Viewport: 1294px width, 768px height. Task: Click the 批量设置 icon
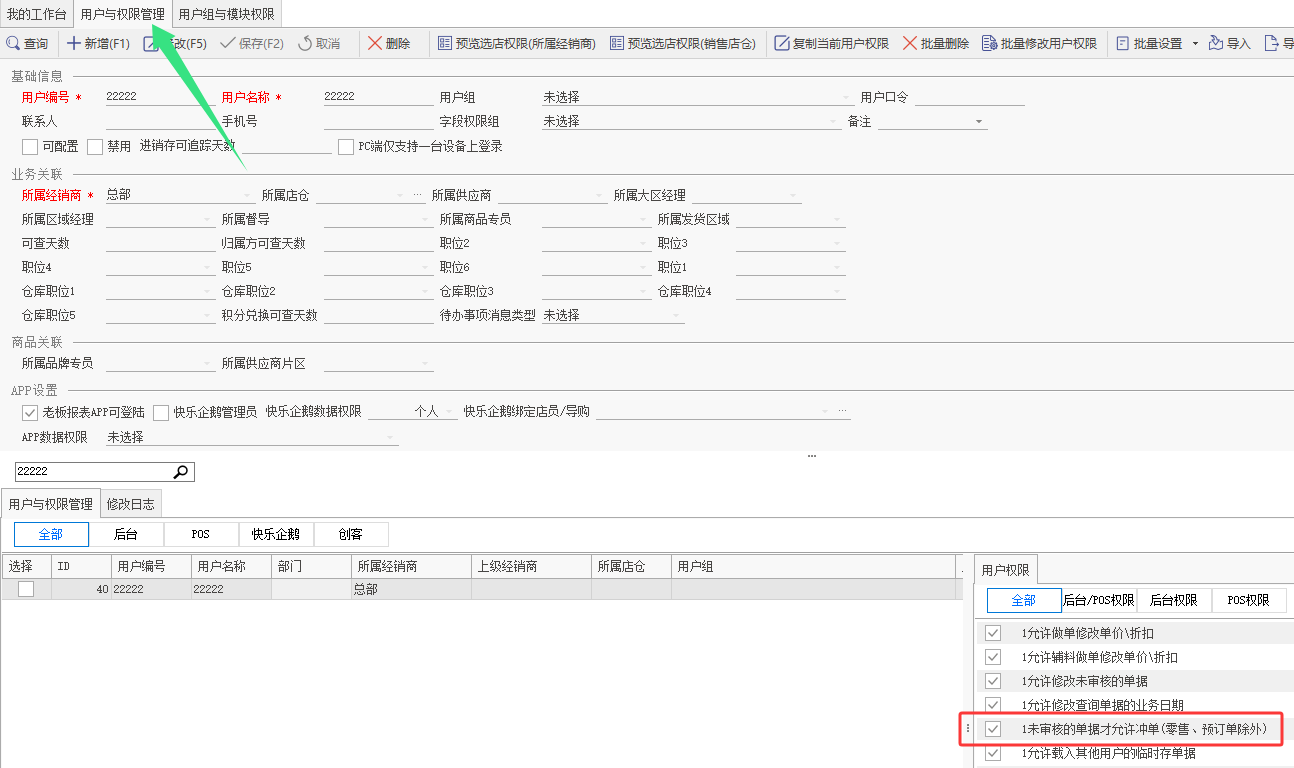pyautogui.click(x=1122, y=44)
